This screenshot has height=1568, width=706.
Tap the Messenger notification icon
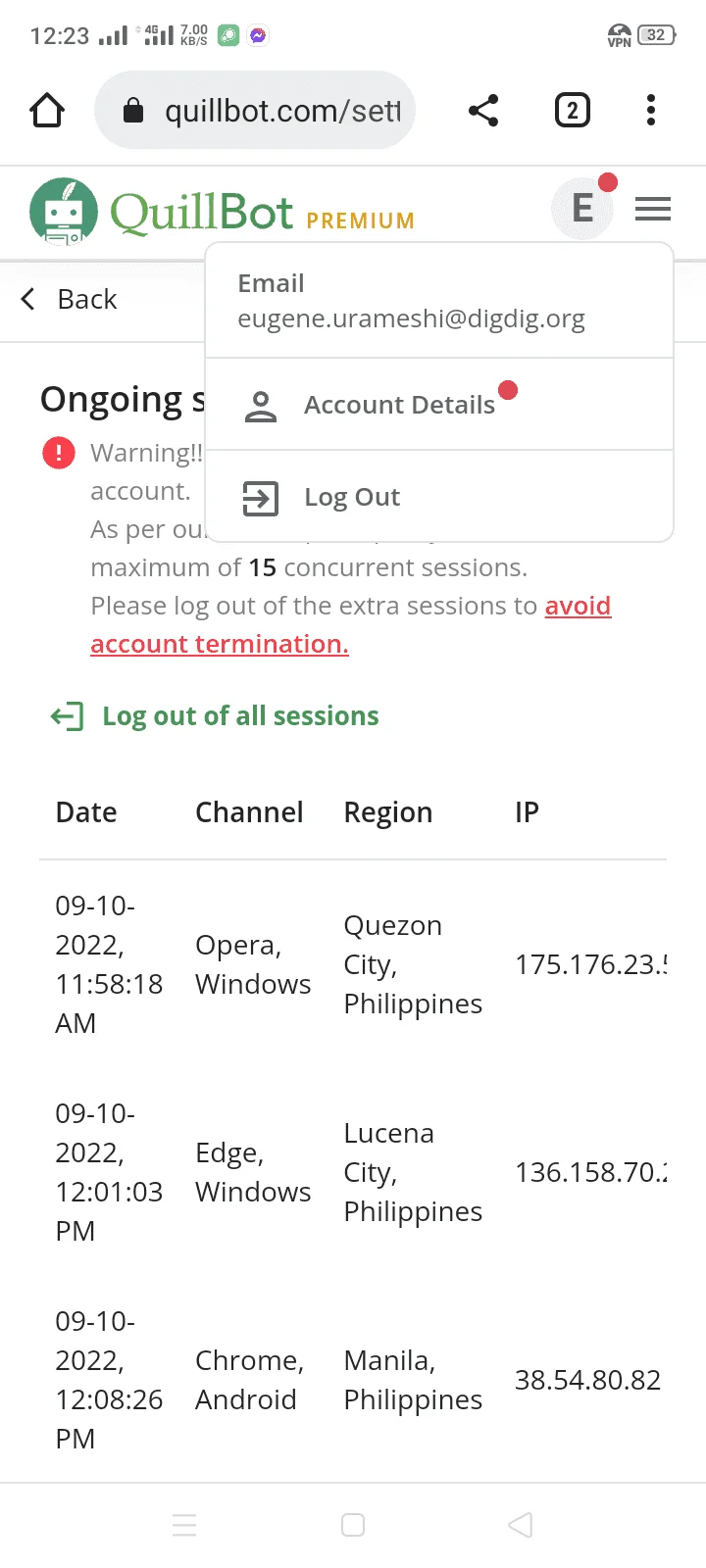coord(258,36)
